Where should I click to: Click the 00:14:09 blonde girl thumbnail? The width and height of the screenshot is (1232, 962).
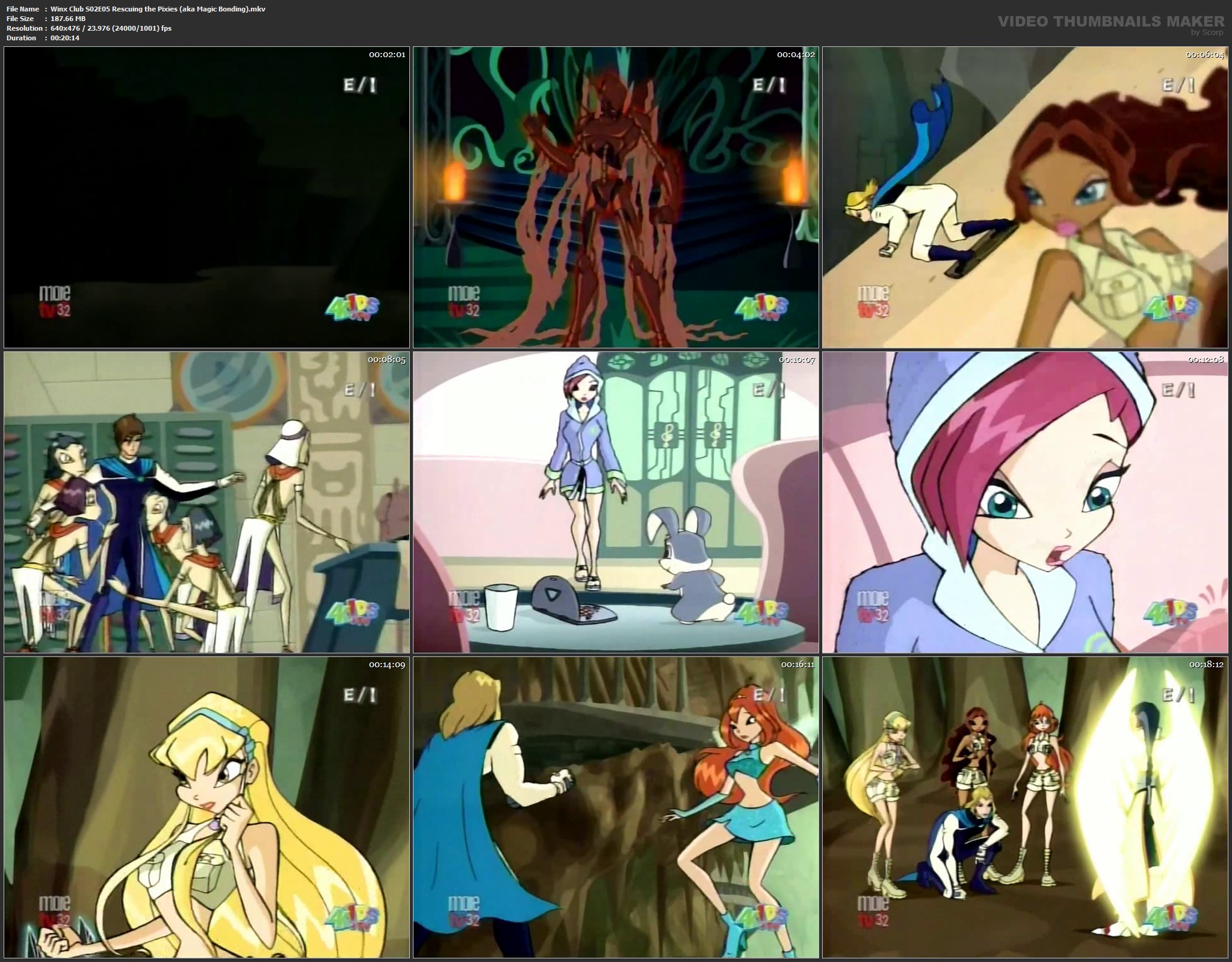coord(206,807)
